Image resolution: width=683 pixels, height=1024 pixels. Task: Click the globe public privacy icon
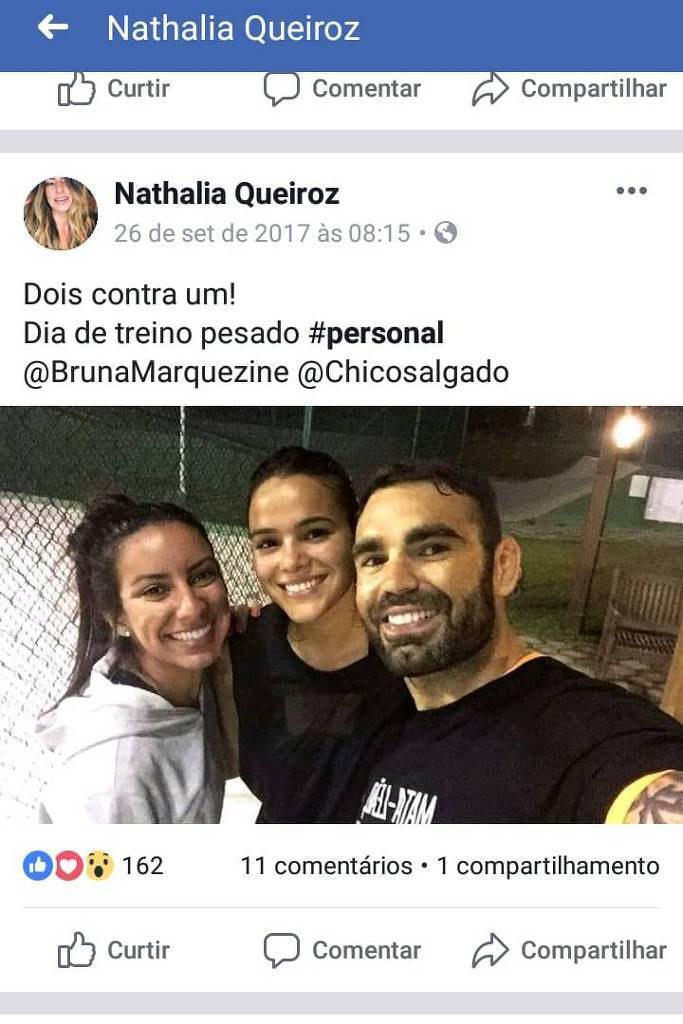[x=445, y=233]
